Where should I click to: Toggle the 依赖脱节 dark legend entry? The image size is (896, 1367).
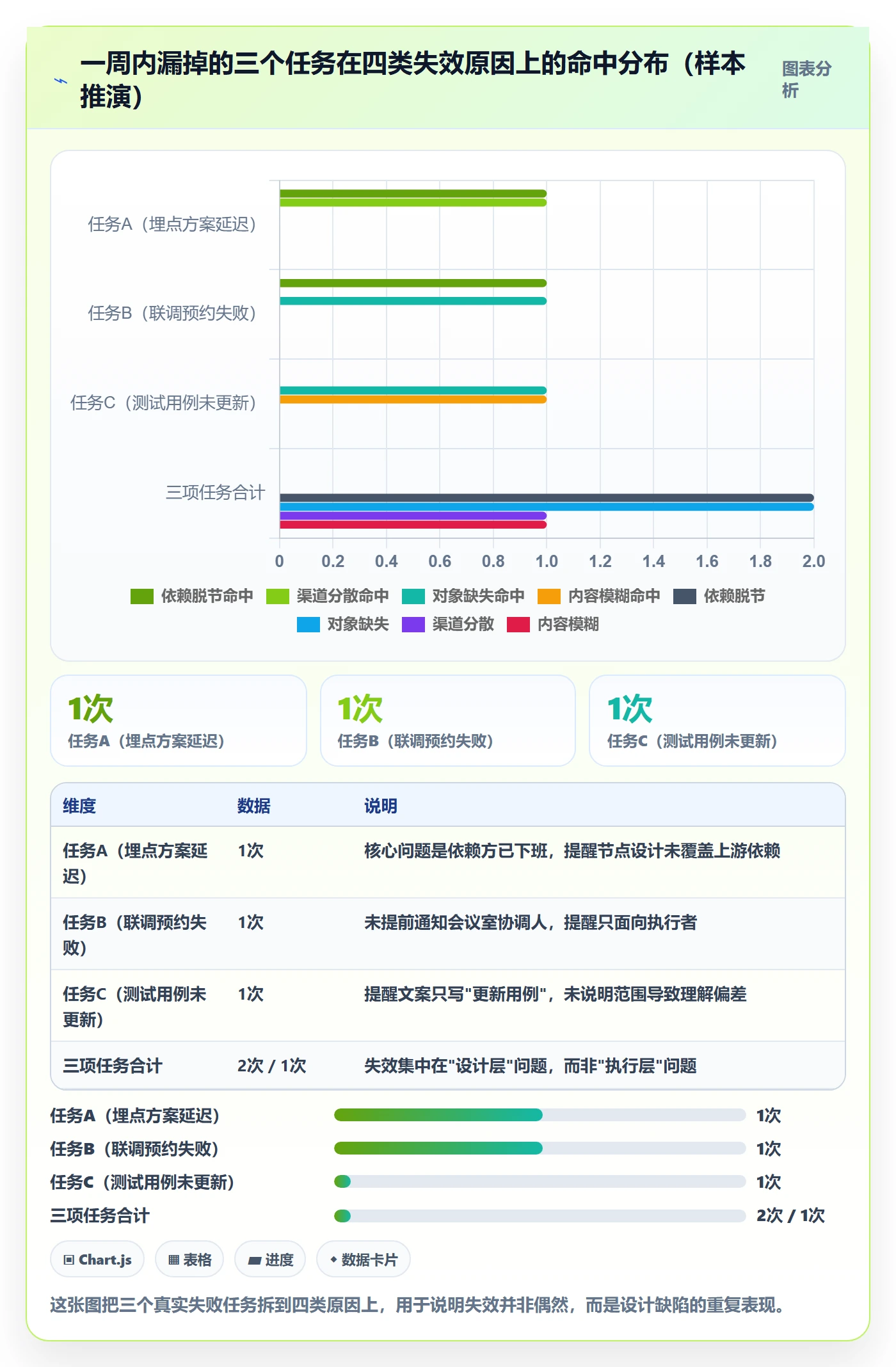coord(719,596)
